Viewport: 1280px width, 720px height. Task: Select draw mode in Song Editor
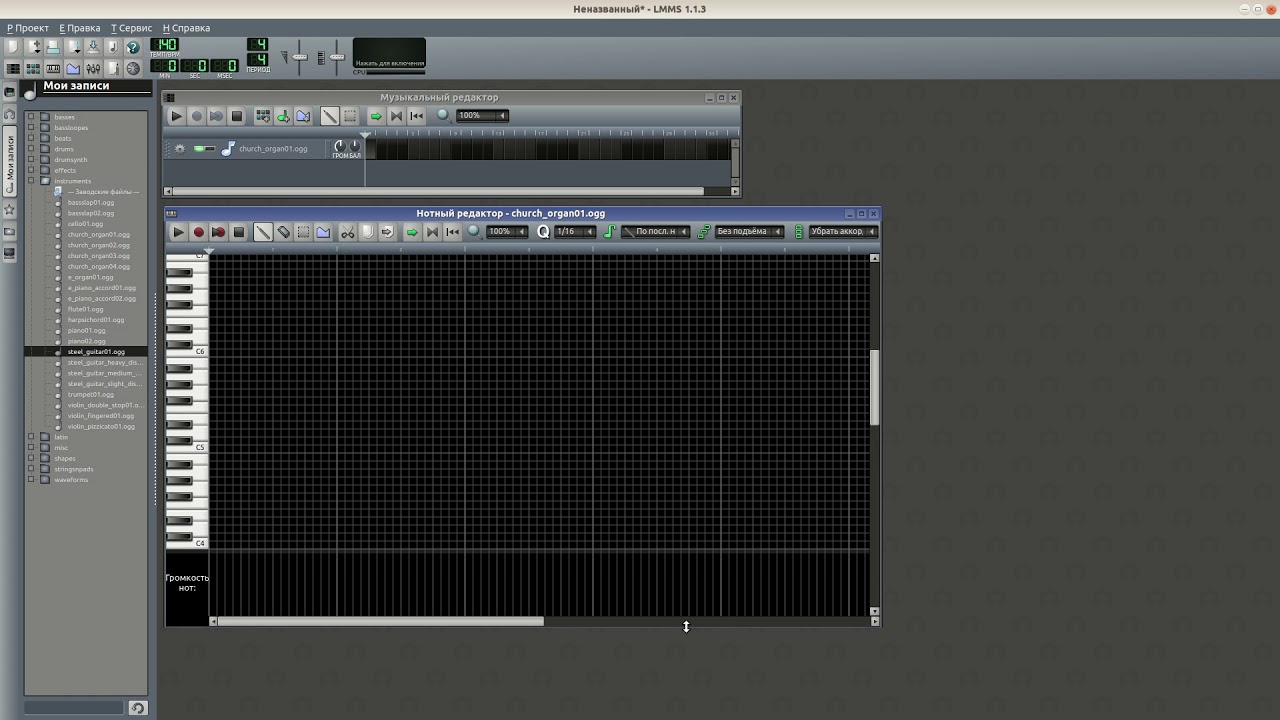click(330, 116)
